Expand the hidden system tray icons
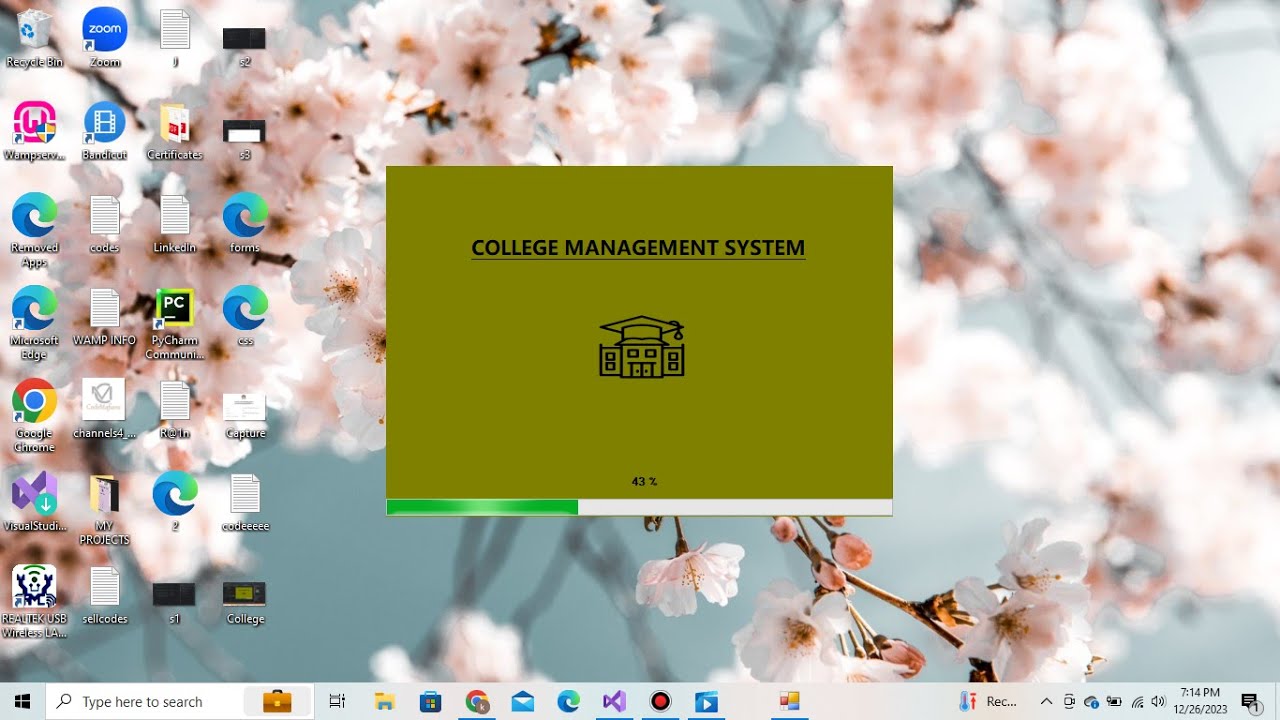 (x=1046, y=702)
